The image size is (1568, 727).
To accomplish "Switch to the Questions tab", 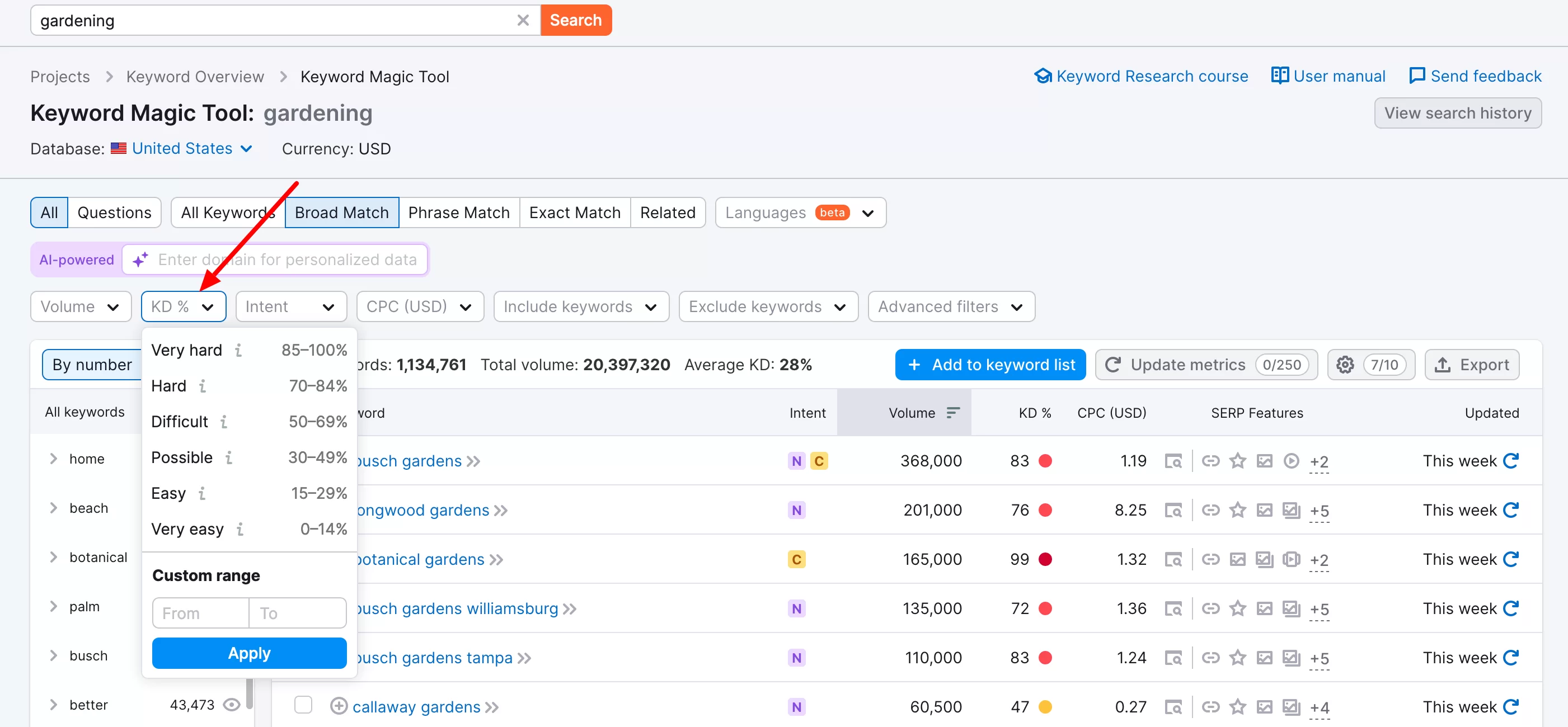I will tap(114, 212).
